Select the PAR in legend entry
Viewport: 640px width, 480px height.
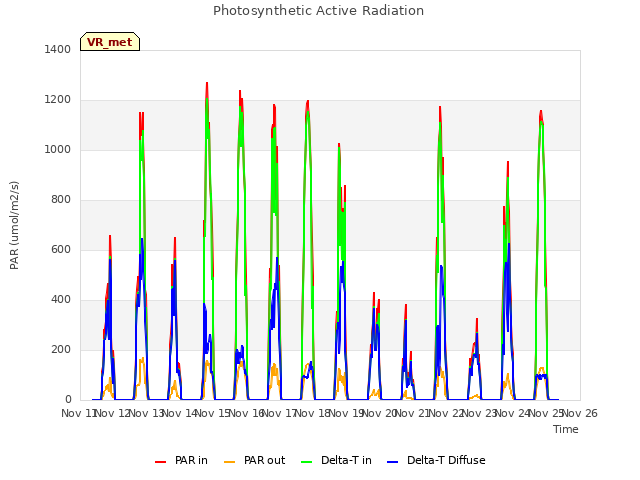click(181, 460)
